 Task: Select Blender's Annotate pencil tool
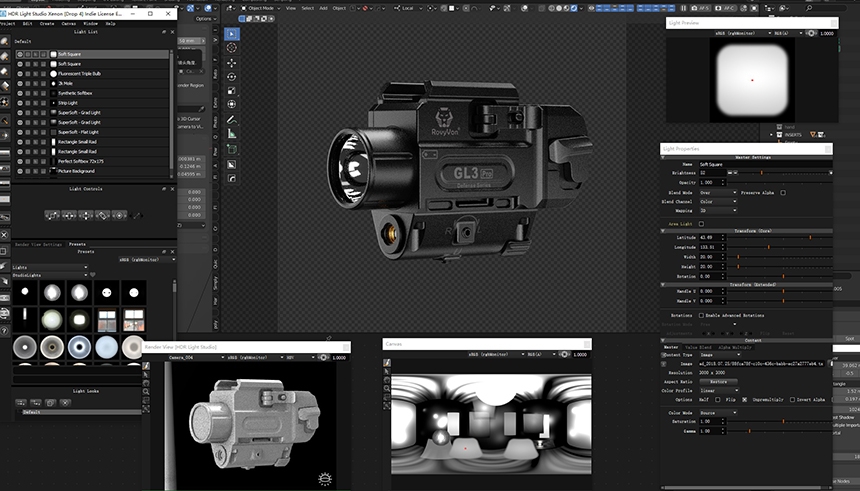tap(231, 120)
